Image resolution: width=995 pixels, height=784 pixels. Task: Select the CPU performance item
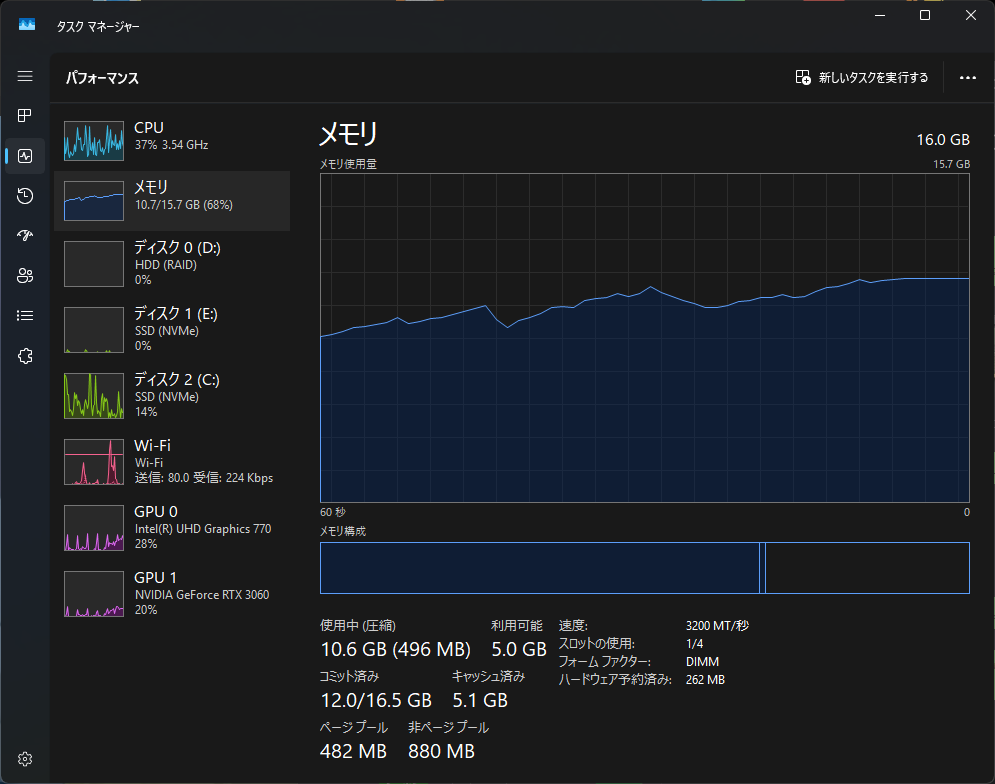[172, 136]
